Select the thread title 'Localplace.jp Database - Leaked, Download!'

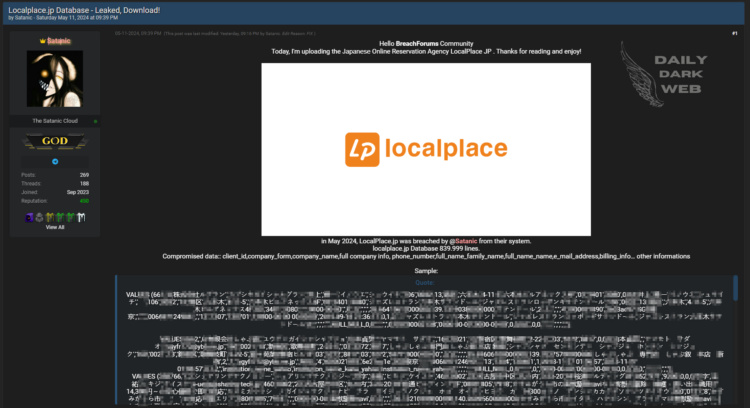point(84,10)
